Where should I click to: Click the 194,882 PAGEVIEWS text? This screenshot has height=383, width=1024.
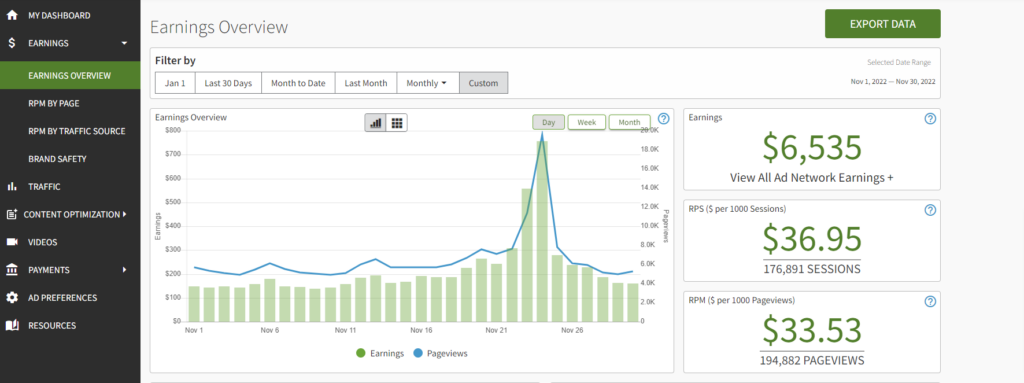click(x=812, y=361)
